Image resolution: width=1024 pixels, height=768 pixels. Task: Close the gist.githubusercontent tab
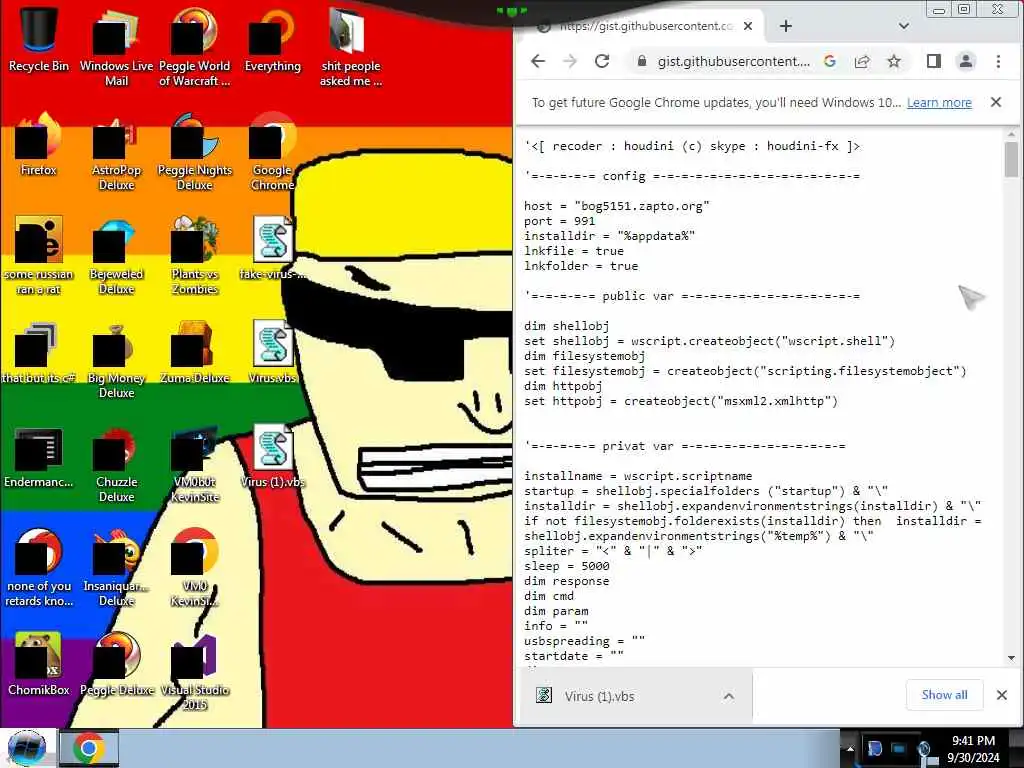coord(748,26)
